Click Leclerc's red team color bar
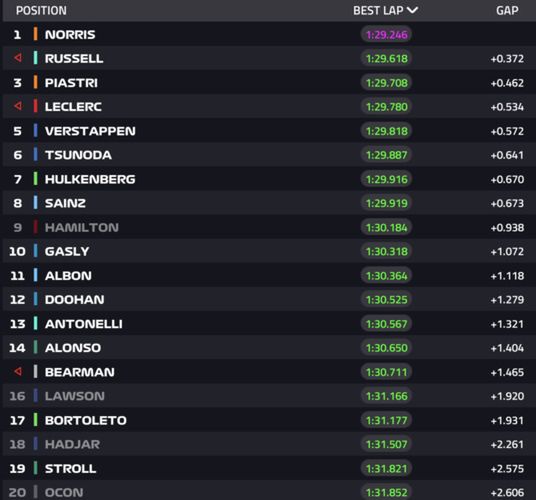The image size is (536, 500). (x=36, y=106)
